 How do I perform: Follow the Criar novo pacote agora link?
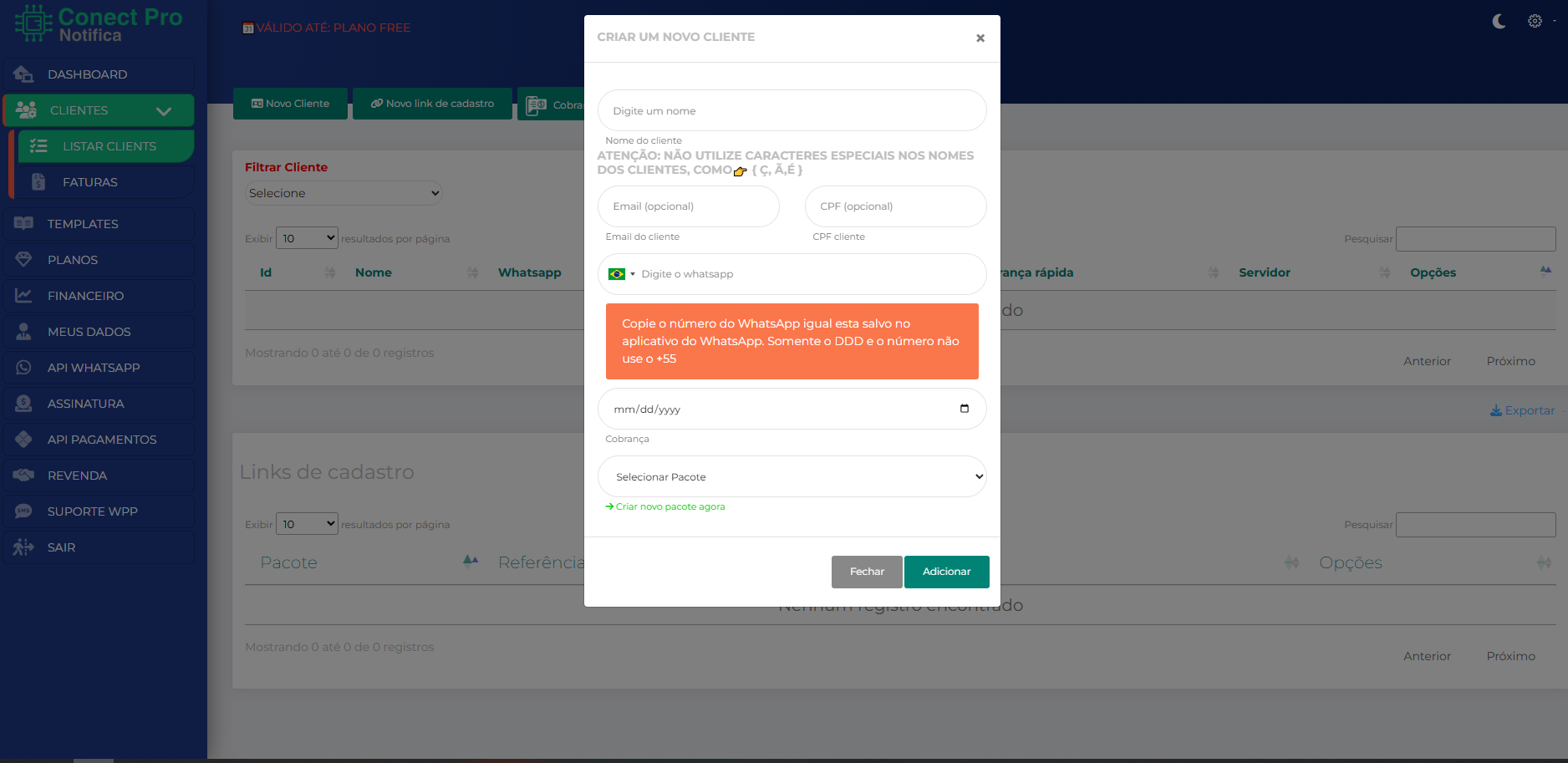point(669,506)
